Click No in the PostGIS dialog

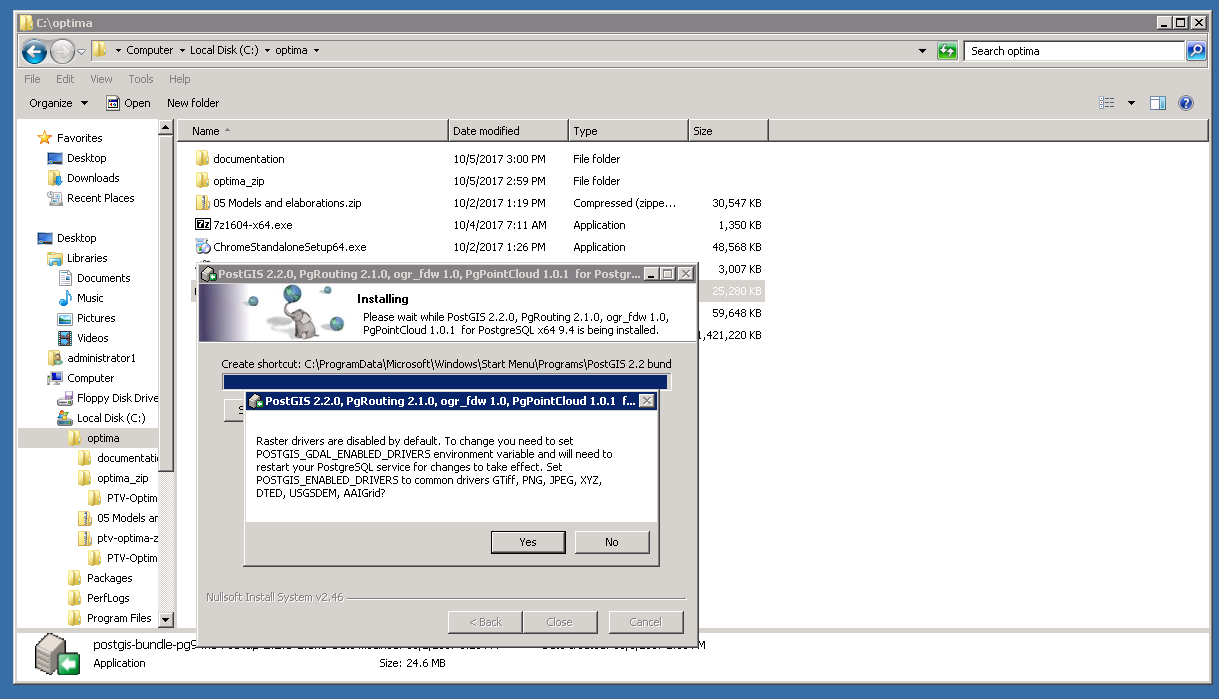pos(611,542)
